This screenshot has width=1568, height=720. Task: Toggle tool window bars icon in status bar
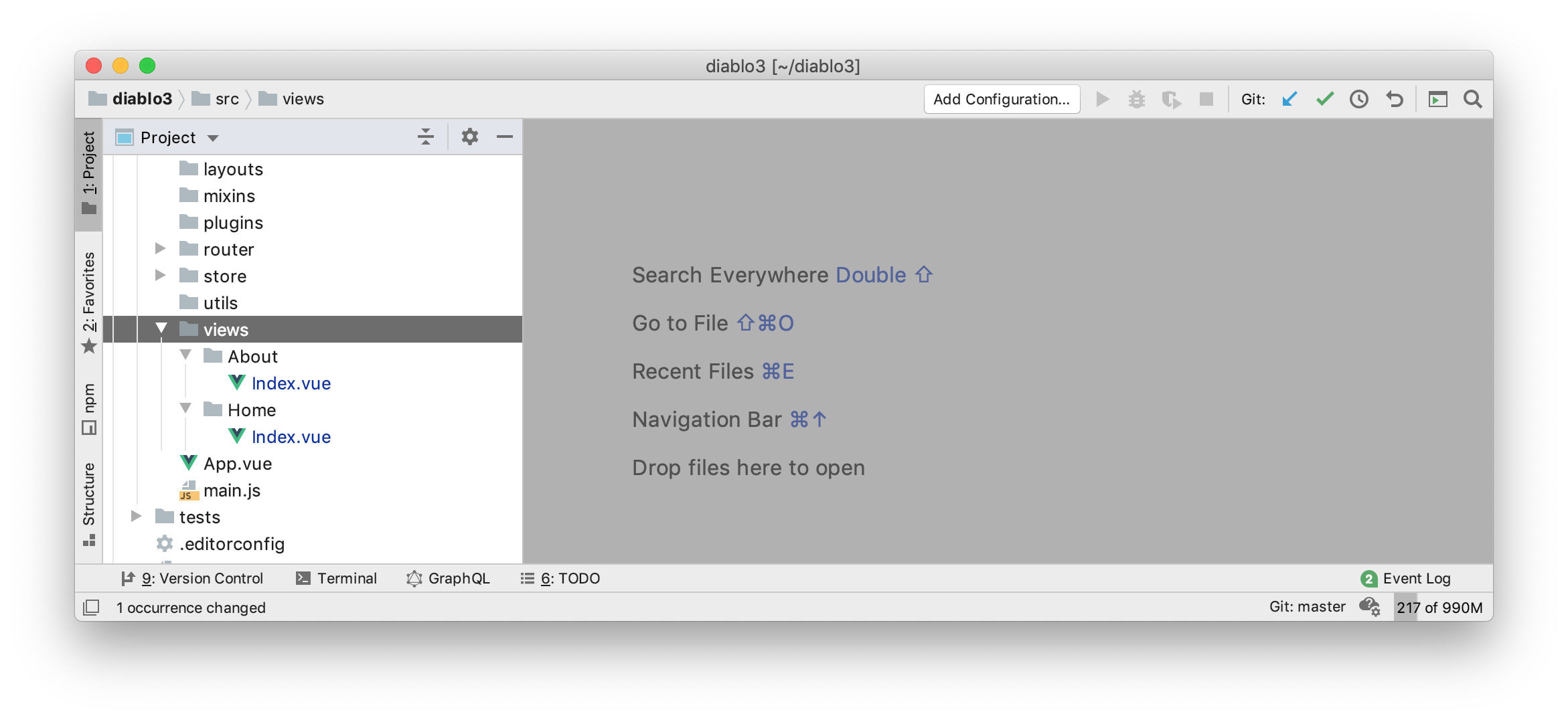point(91,607)
